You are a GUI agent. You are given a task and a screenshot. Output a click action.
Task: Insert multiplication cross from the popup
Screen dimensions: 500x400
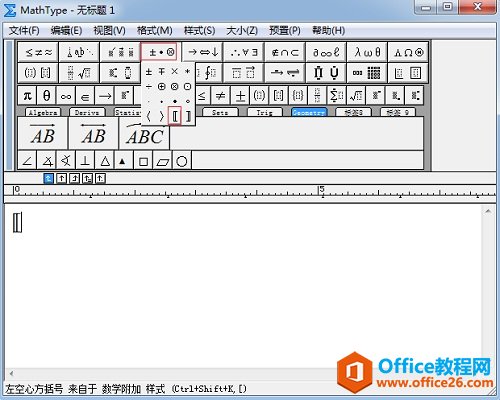[x=175, y=71]
